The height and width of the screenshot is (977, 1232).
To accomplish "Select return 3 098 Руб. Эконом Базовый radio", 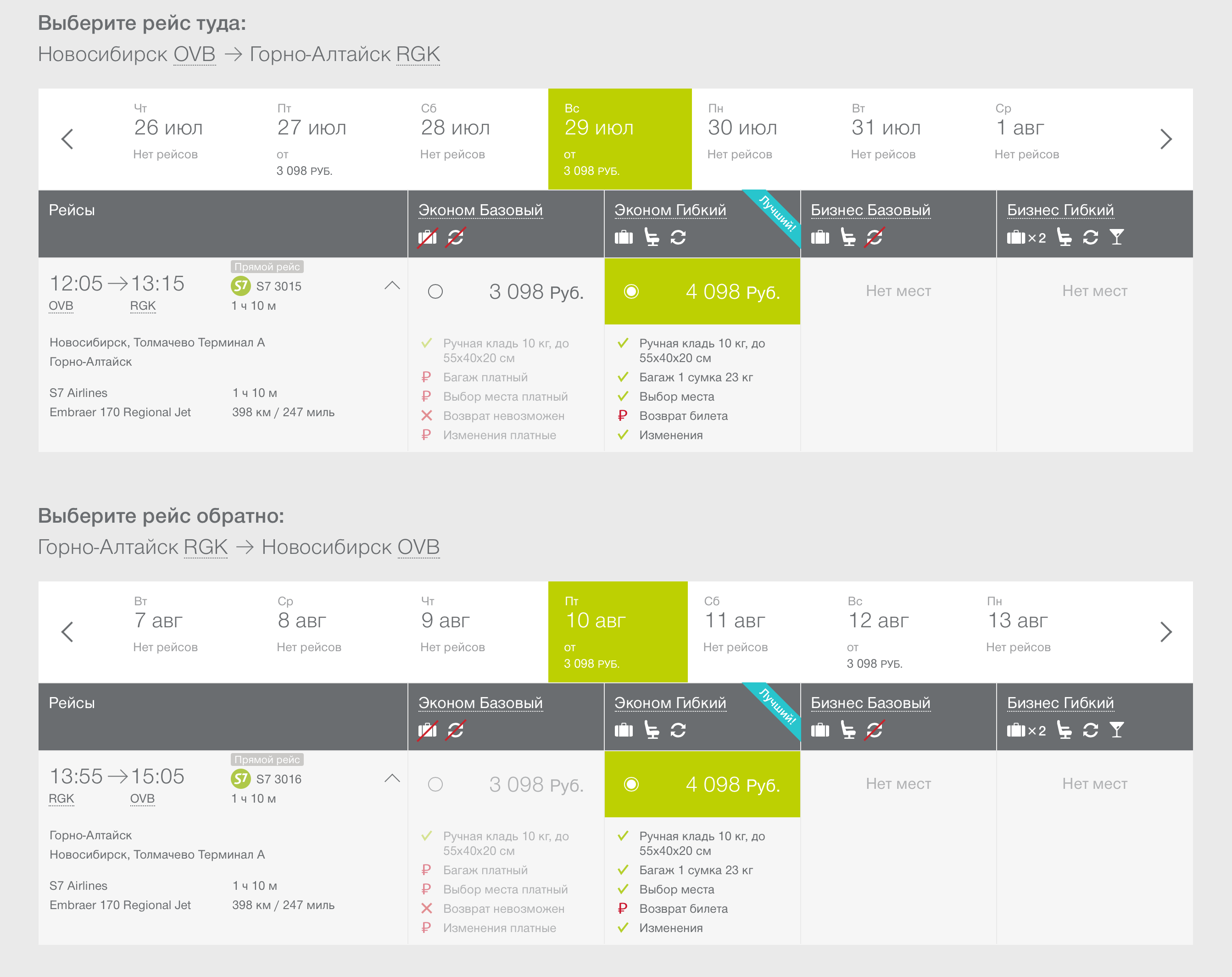I will pos(435,784).
